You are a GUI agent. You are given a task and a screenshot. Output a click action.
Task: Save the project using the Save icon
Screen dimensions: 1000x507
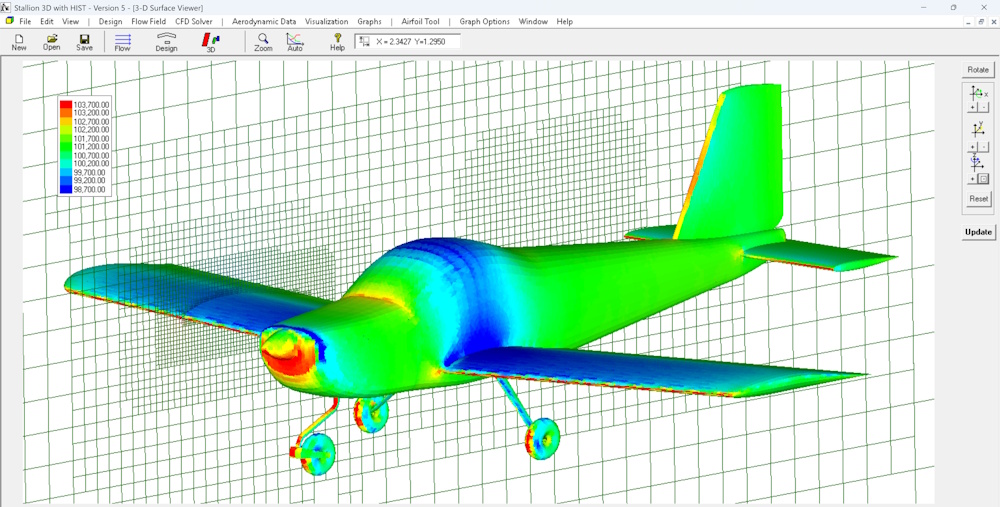tap(84, 42)
